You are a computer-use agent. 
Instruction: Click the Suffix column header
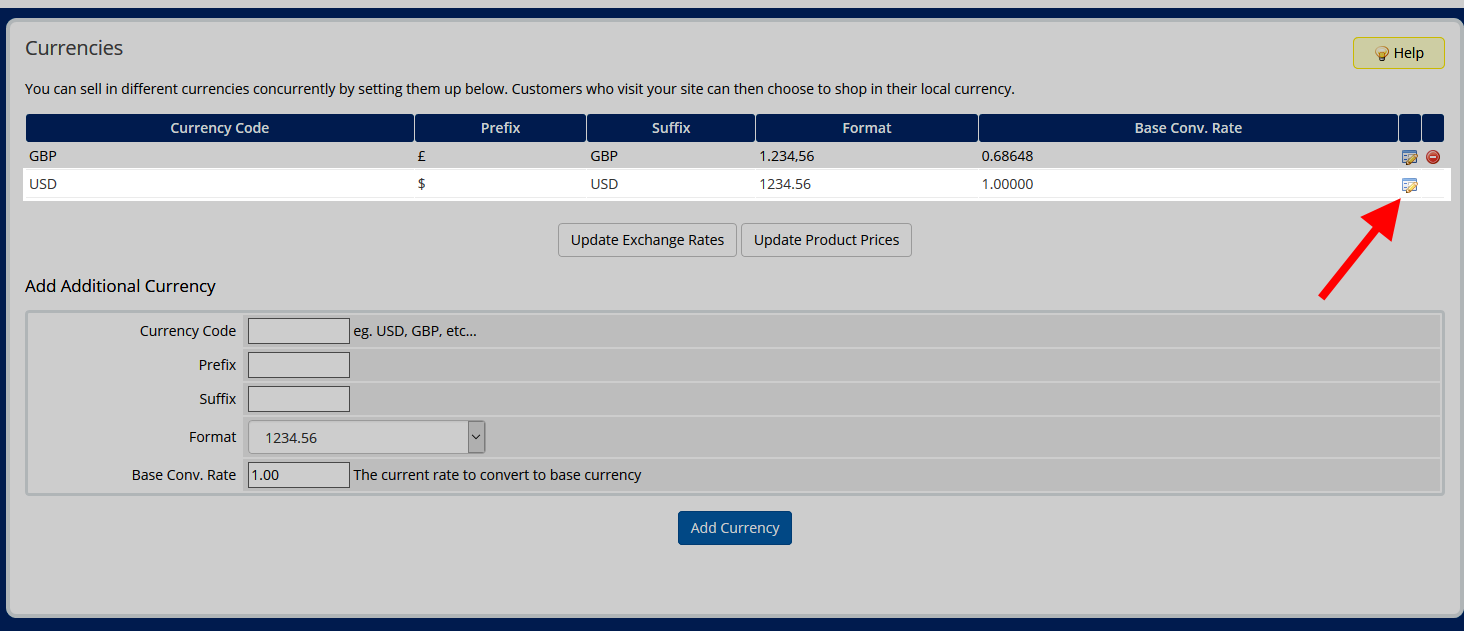[x=671, y=128]
